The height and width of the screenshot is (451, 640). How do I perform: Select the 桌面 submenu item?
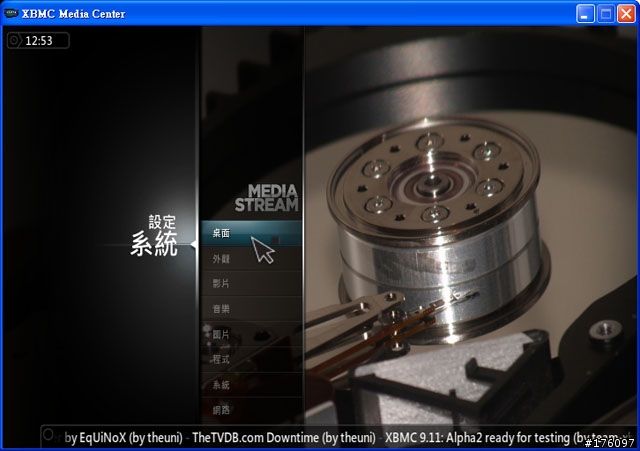[x=251, y=233]
